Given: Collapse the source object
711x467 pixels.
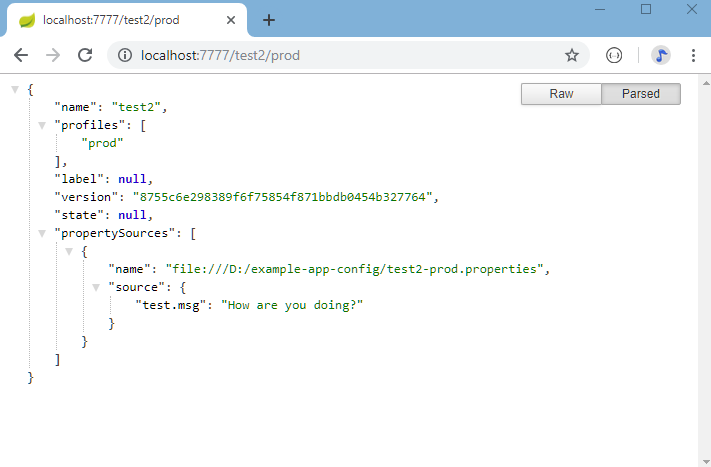Looking at the screenshot, I should coord(96,287).
